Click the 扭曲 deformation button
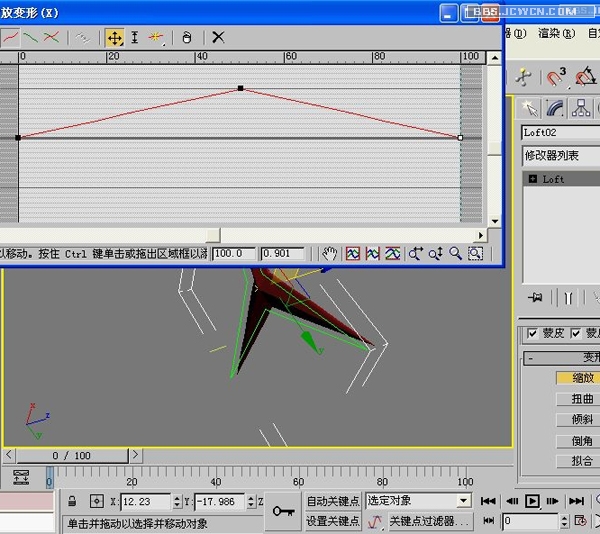600x534 pixels. (579, 399)
